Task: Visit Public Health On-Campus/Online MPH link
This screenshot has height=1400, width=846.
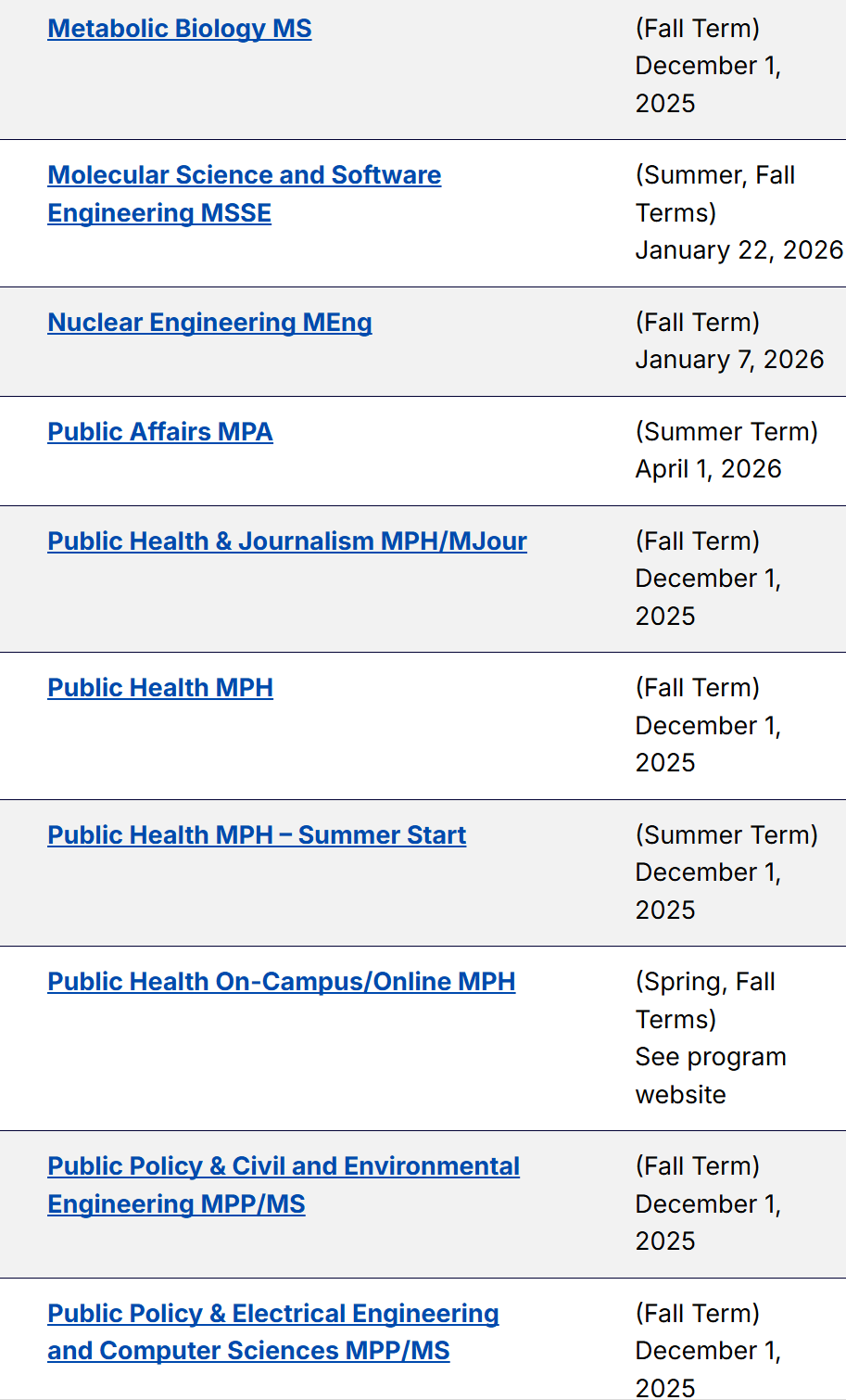Action: point(282,982)
